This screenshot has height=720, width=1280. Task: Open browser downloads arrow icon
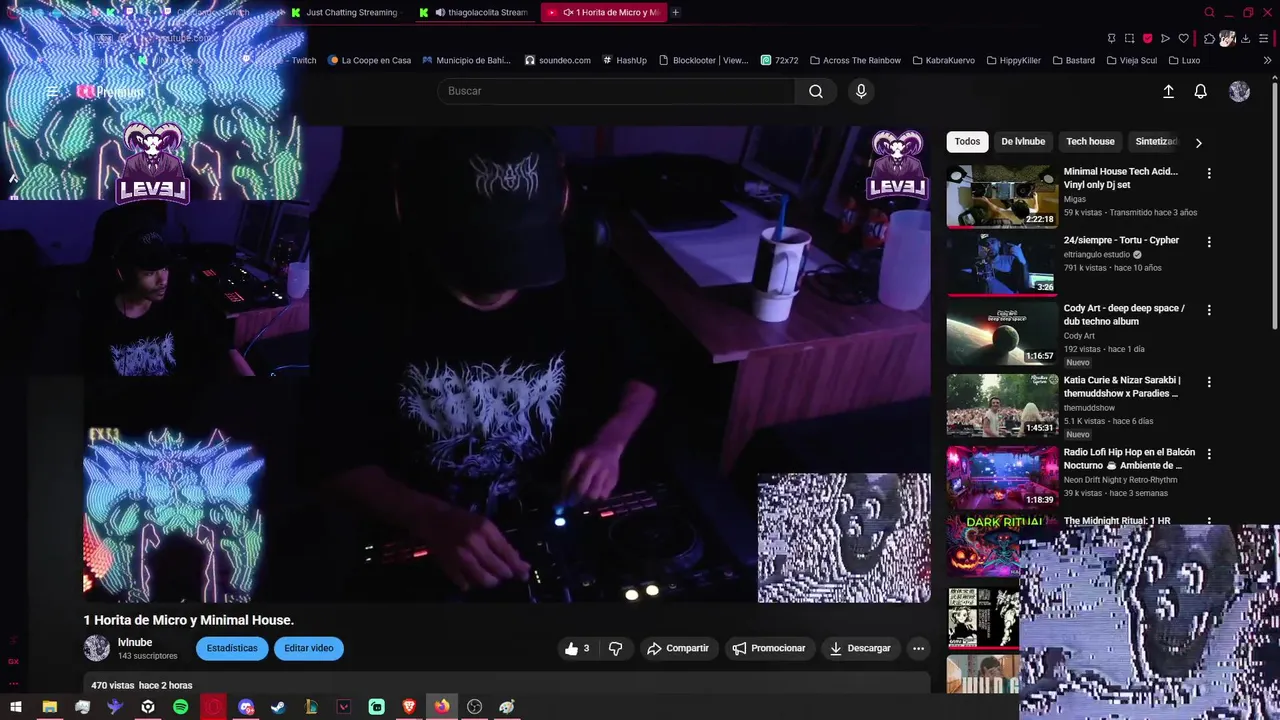pos(1245,38)
